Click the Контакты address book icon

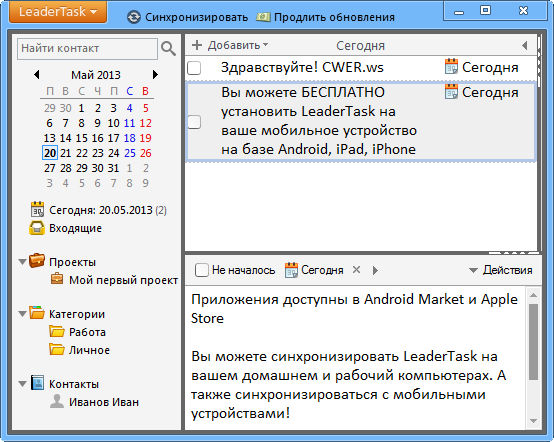(37, 383)
